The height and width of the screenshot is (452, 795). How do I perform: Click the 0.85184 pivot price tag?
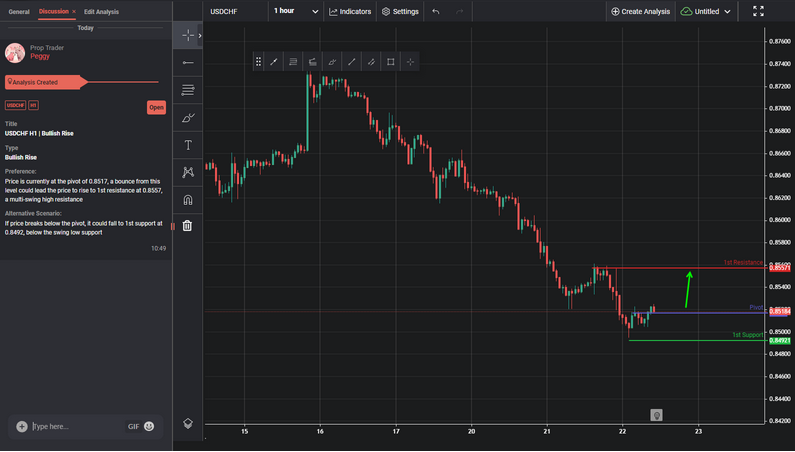coord(779,311)
